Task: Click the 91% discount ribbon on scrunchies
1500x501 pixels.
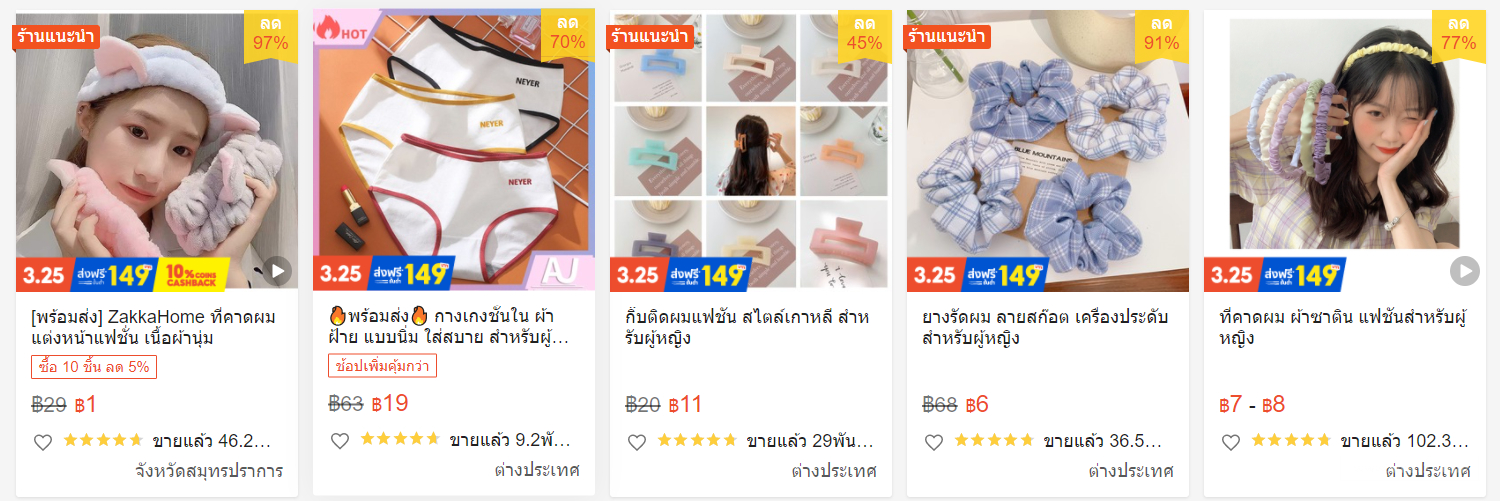Action: tap(1161, 33)
